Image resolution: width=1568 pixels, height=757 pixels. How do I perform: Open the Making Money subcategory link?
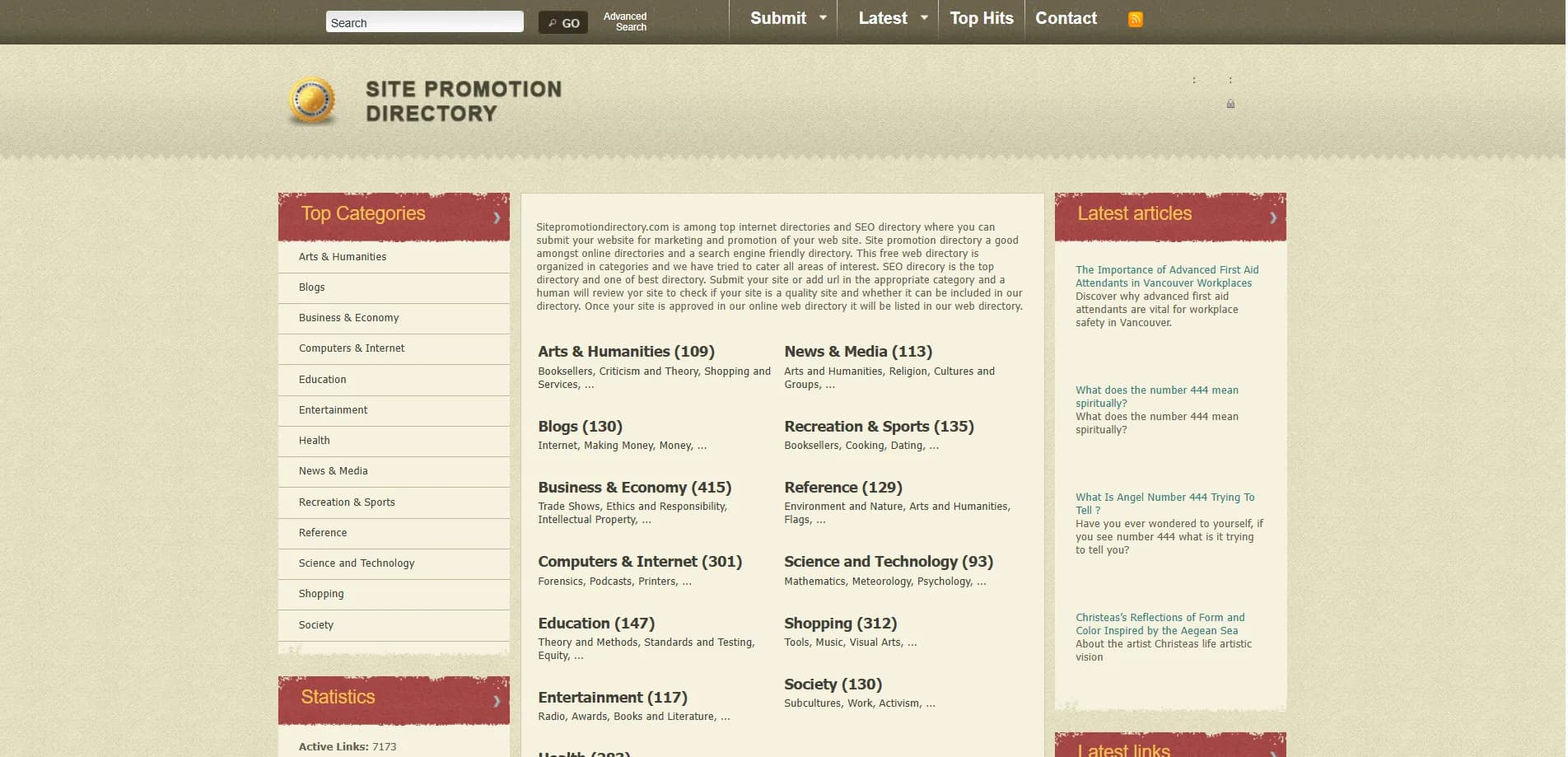[618, 446]
